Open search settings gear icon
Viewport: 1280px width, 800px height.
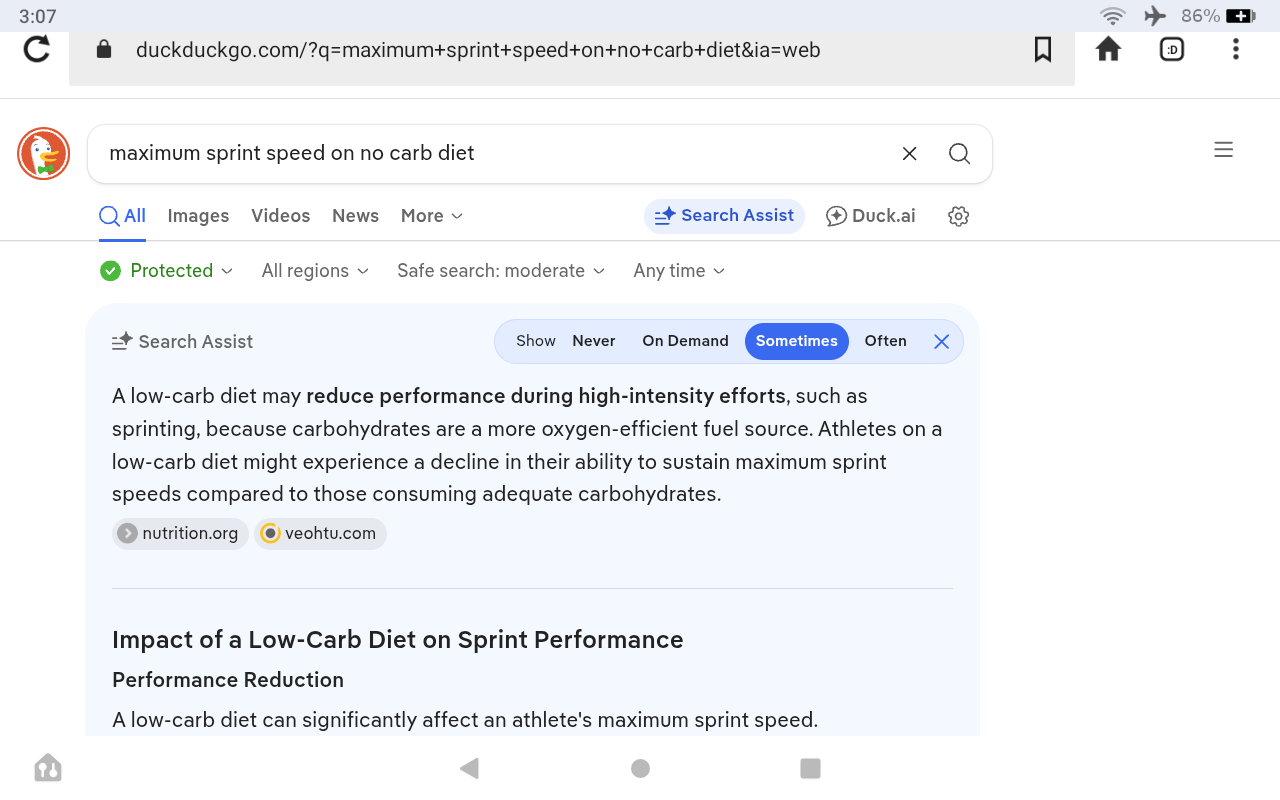click(958, 216)
